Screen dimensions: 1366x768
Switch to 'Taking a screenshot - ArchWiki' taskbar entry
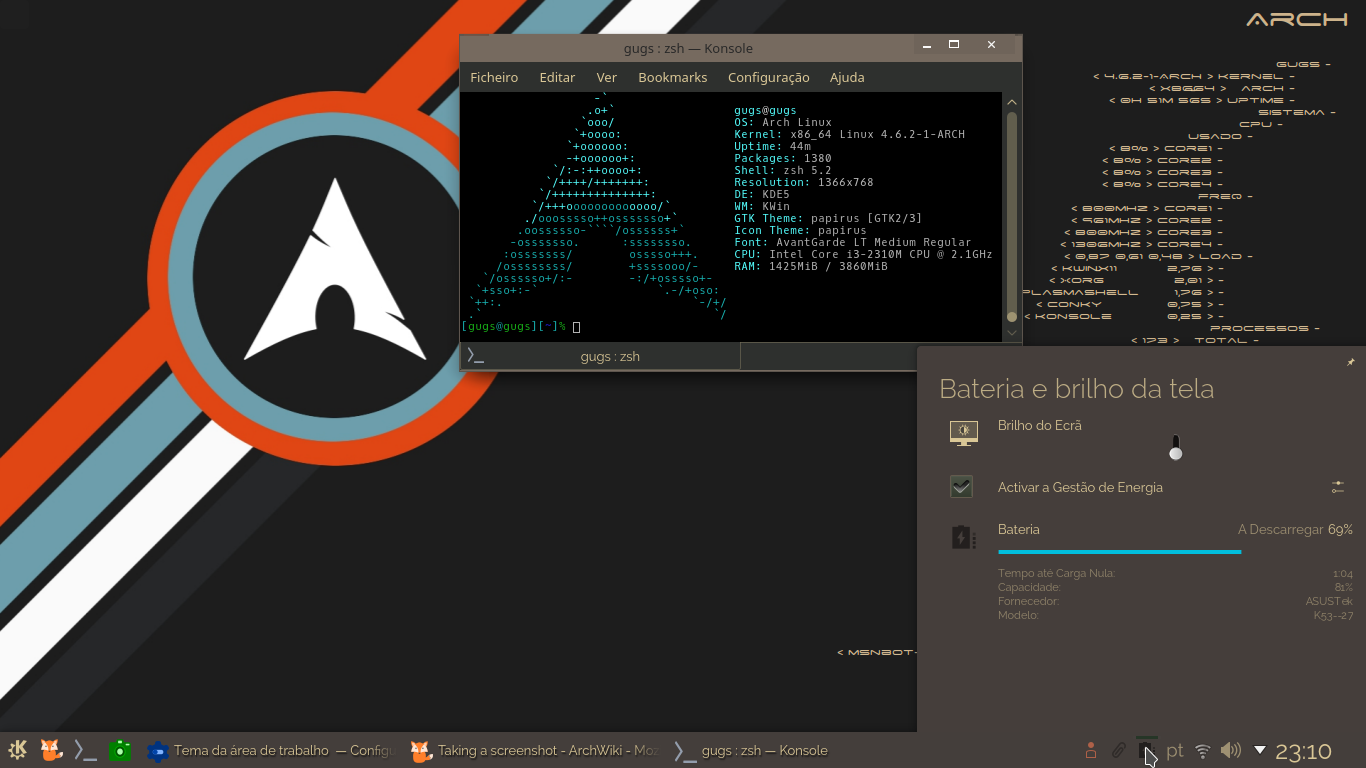coord(535,750)
